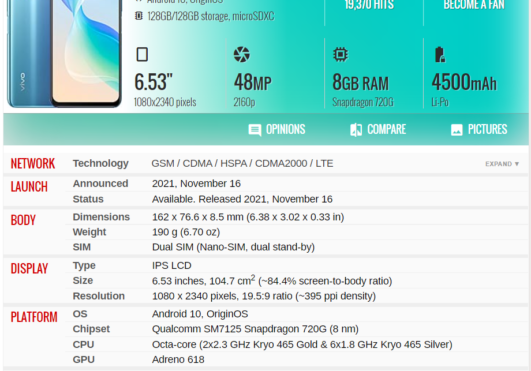This screenshot has height=371, width=531.
Task: Click the hits popularity counter
Action: coord(369,5)
